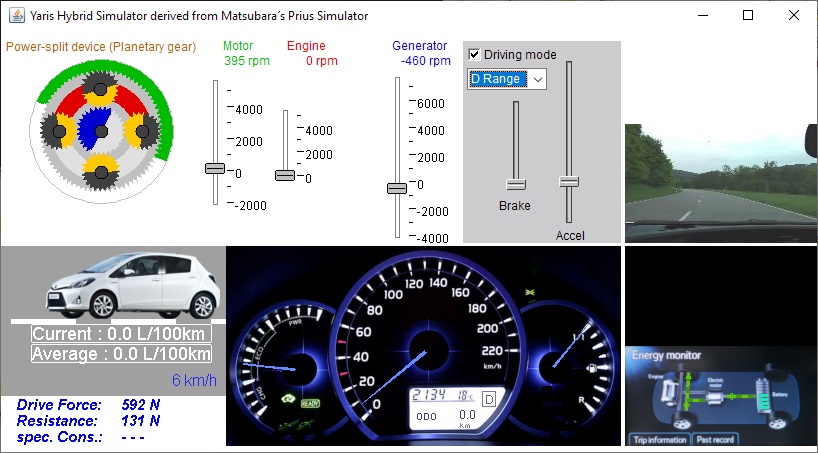Click the green EV car indicator icon
This screenshot has width=818, height=453.
tap(287, 400)
